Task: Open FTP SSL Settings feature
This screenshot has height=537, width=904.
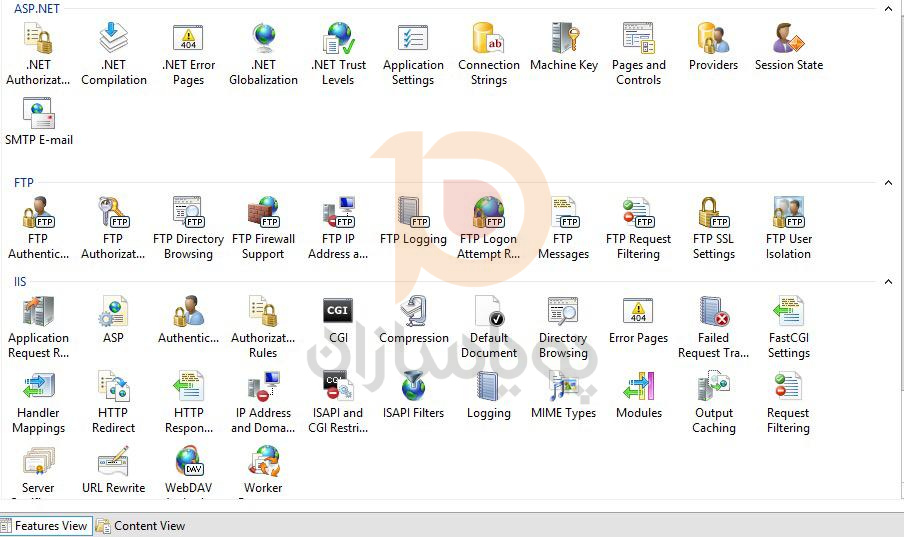Action: [714, 228]
